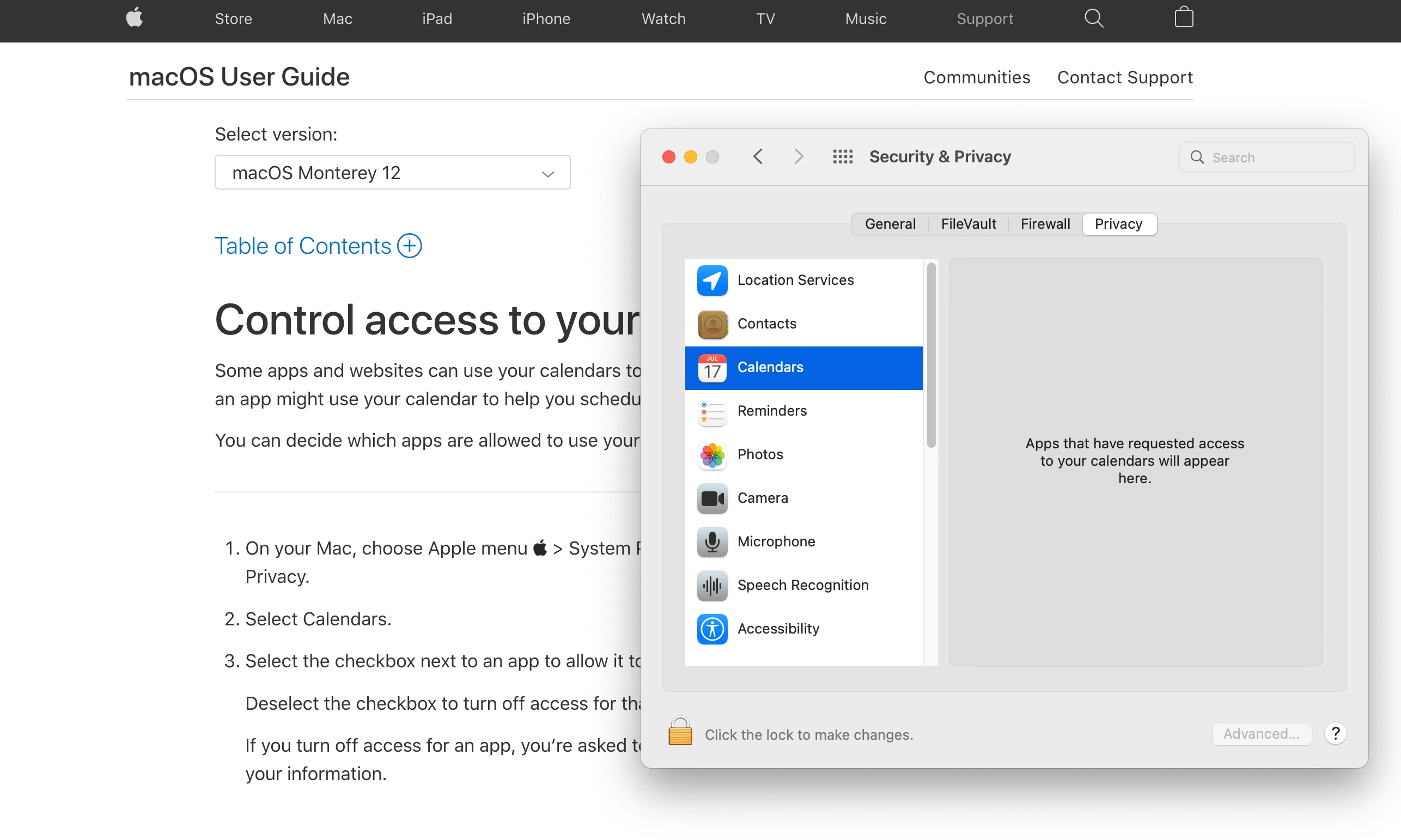
Task: Switch to the FileVault tab
Action: coord(967,224)
